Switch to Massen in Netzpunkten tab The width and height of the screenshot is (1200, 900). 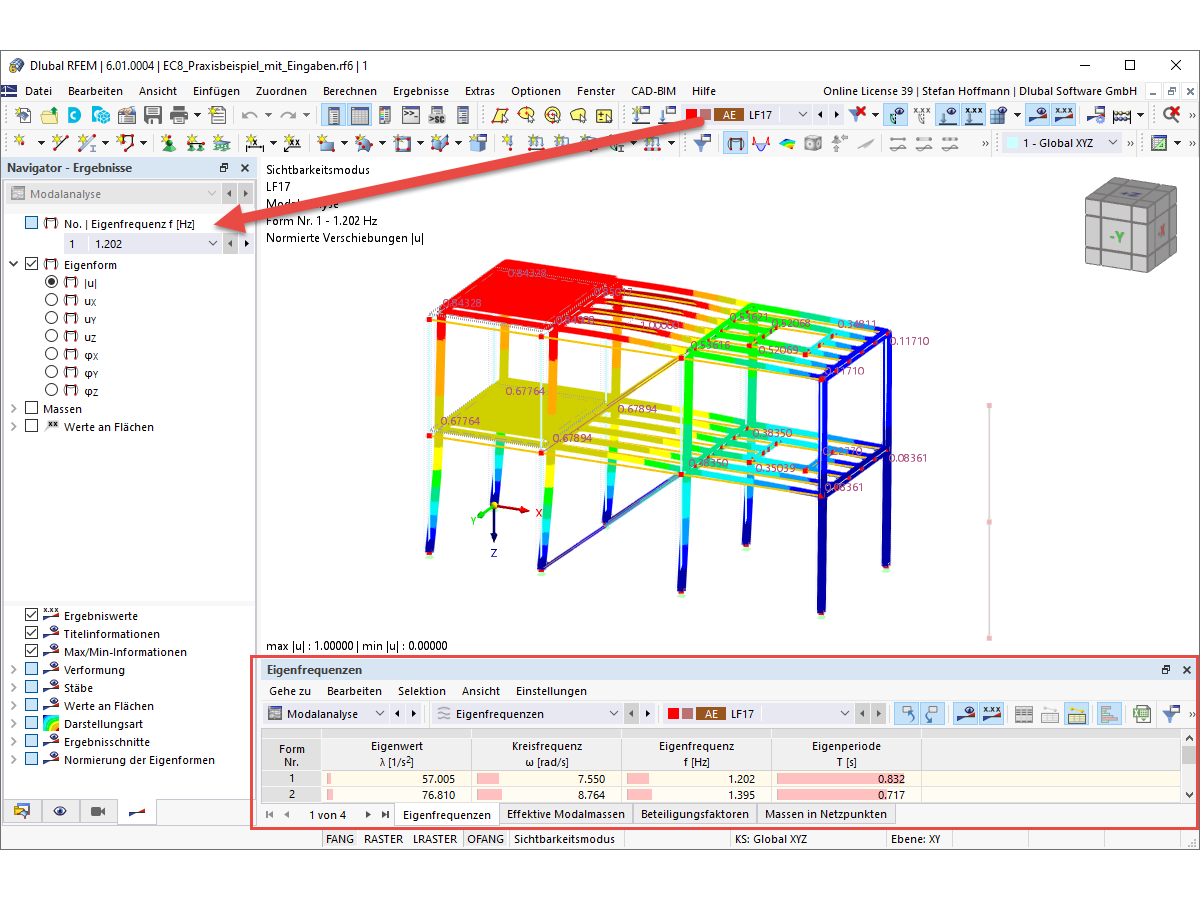(825, 814)
